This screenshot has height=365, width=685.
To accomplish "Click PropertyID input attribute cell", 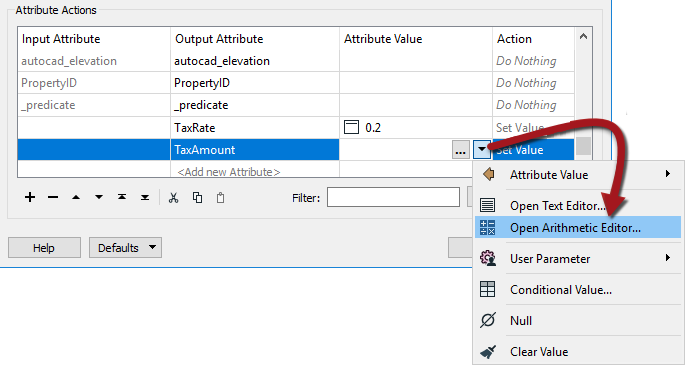I will 94,83.
